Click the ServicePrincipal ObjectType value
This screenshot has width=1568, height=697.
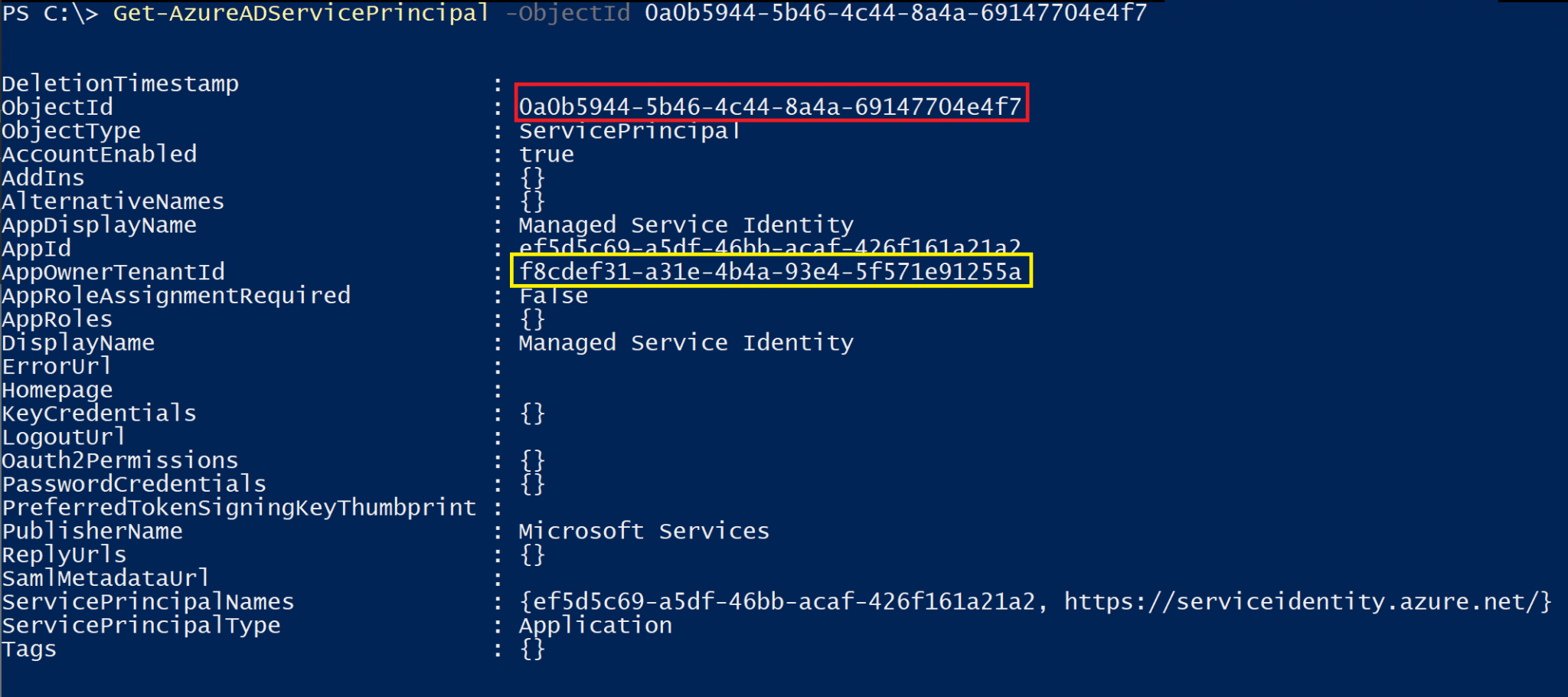629,131
